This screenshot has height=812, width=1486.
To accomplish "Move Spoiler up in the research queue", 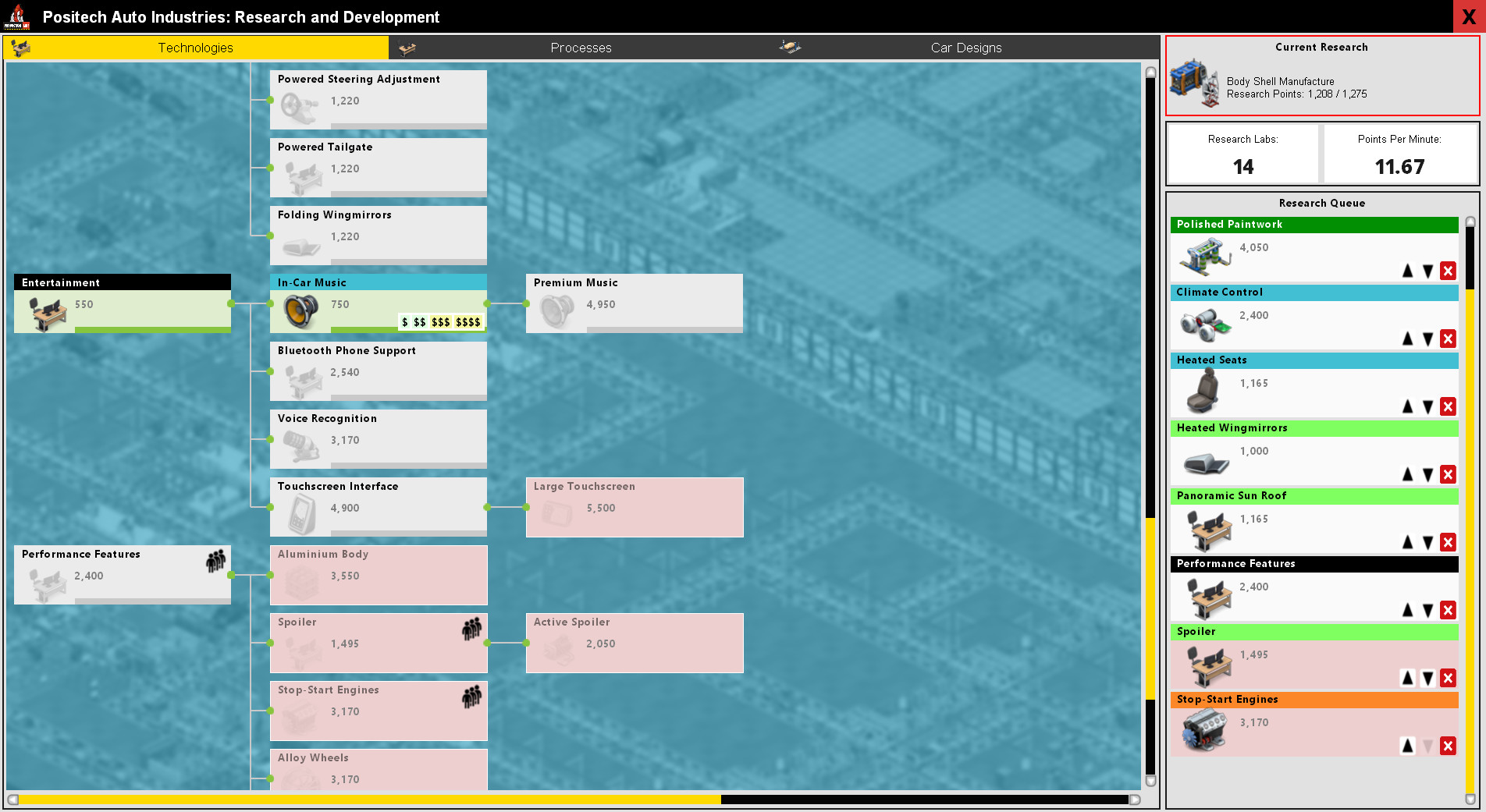I will point(1408,678).
